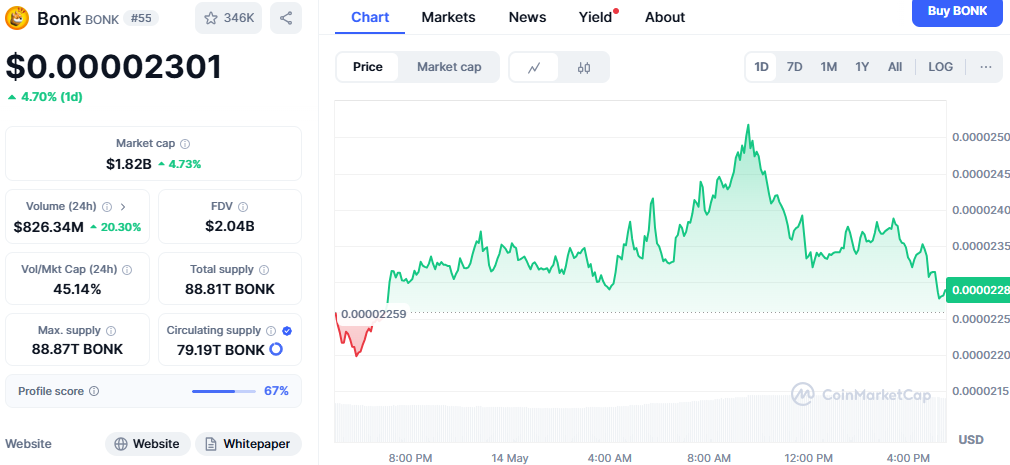The width and height of the screenshot is (1010, 465).
Task: Toggle LOG scale on chart
Action: click(940, 67)
